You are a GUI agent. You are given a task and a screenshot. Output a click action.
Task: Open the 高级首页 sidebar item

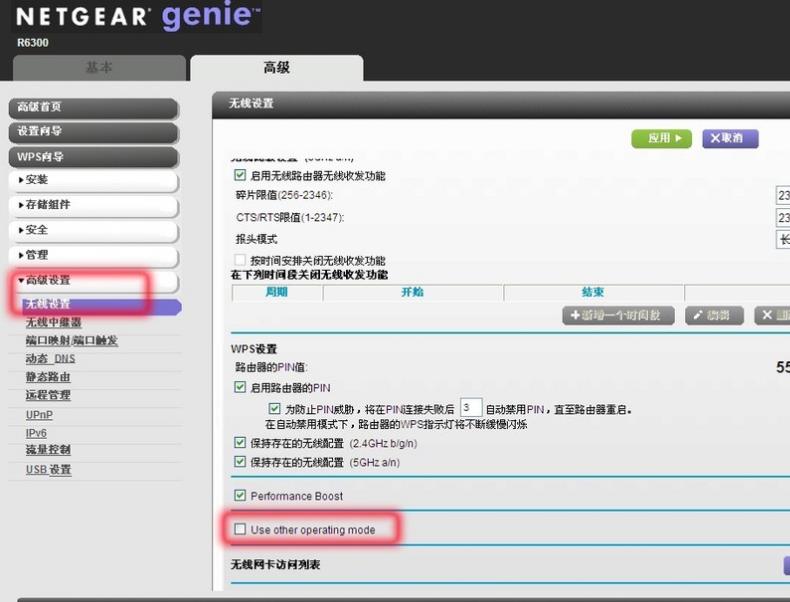click(x=94, y=107)
